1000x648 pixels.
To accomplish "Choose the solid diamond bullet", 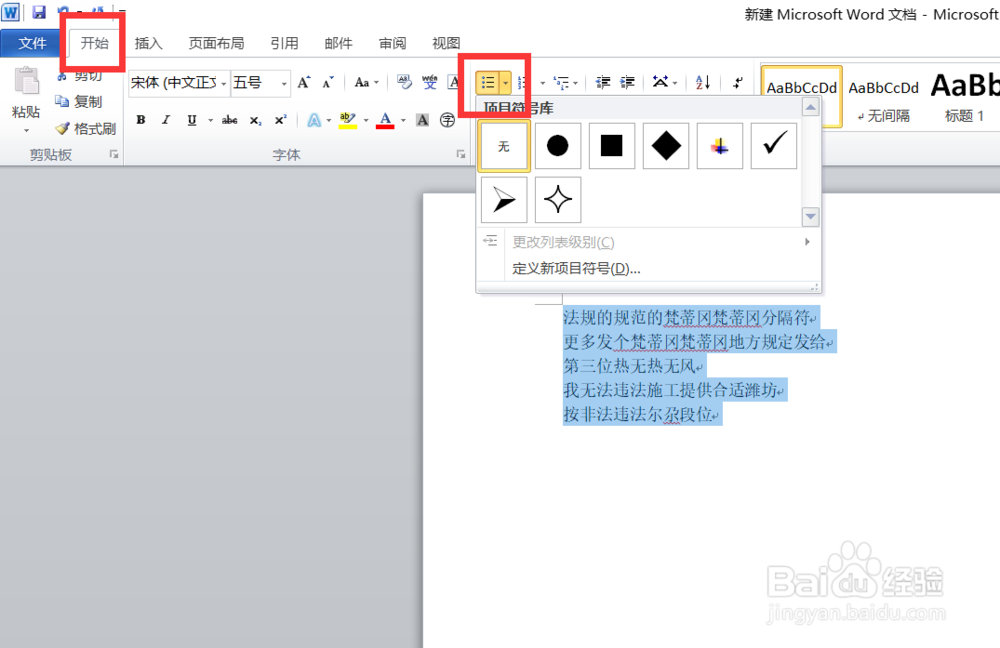I will click(x=666, y=146).
